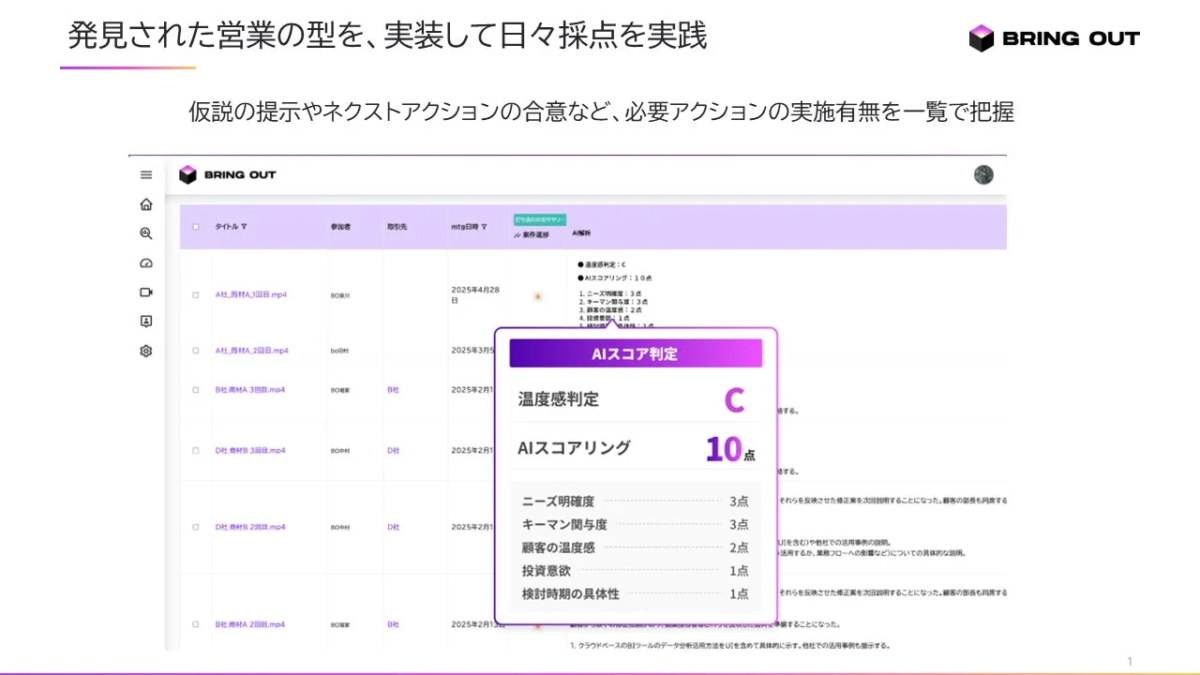Open the user avatar at the top right
The height and width of the screenshot is (675, 1200).
[983, 175]
